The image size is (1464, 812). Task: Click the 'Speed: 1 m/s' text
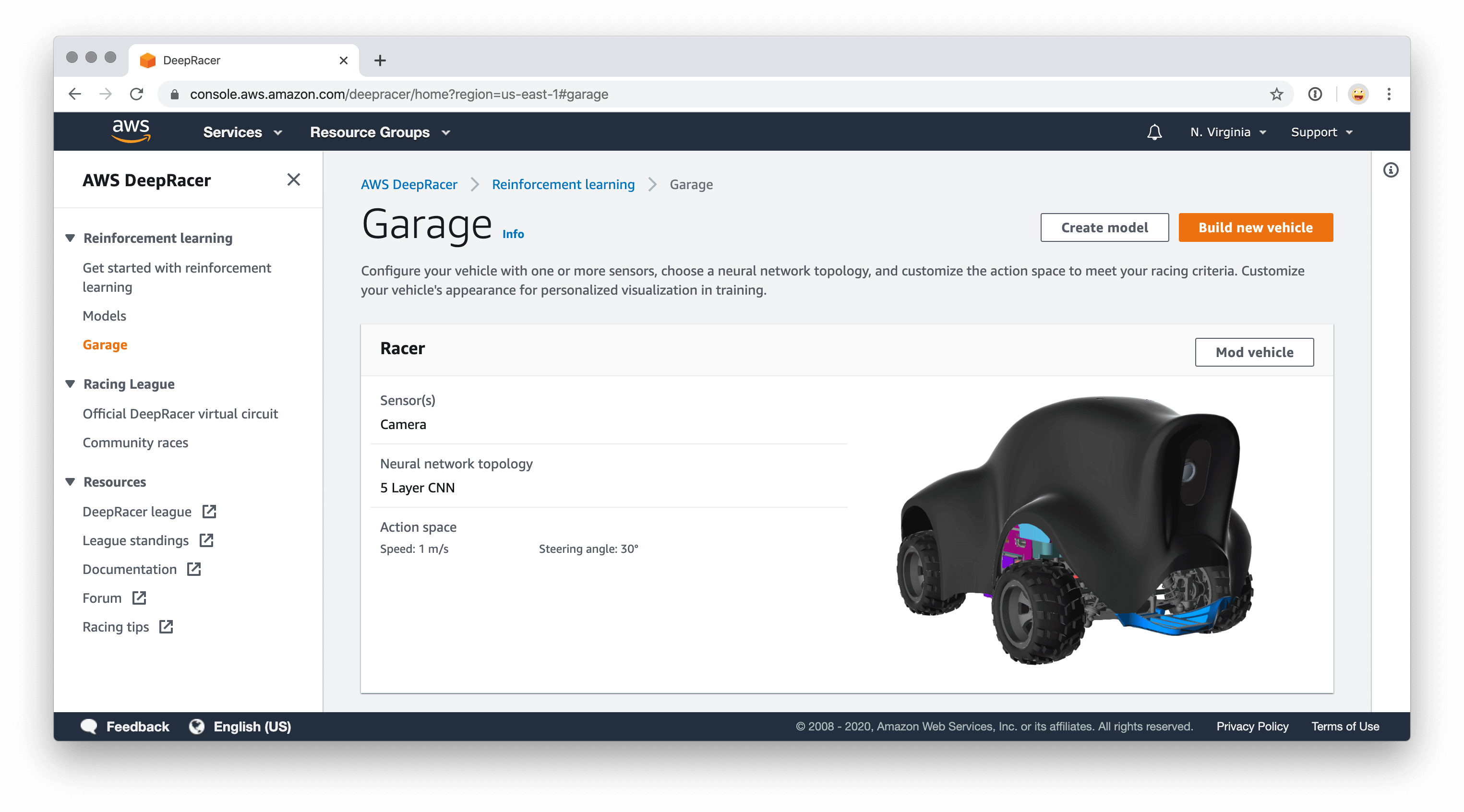pyautogui.click(x=414, y=549)
